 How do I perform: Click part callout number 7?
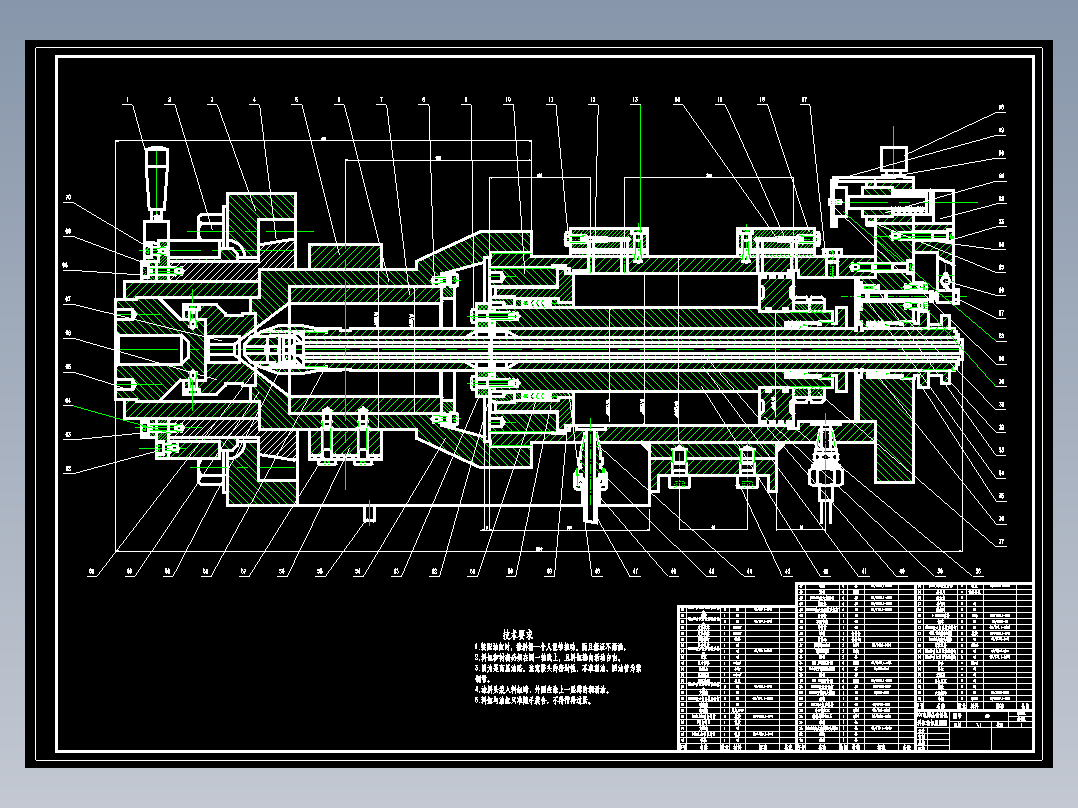coord(381,100)
